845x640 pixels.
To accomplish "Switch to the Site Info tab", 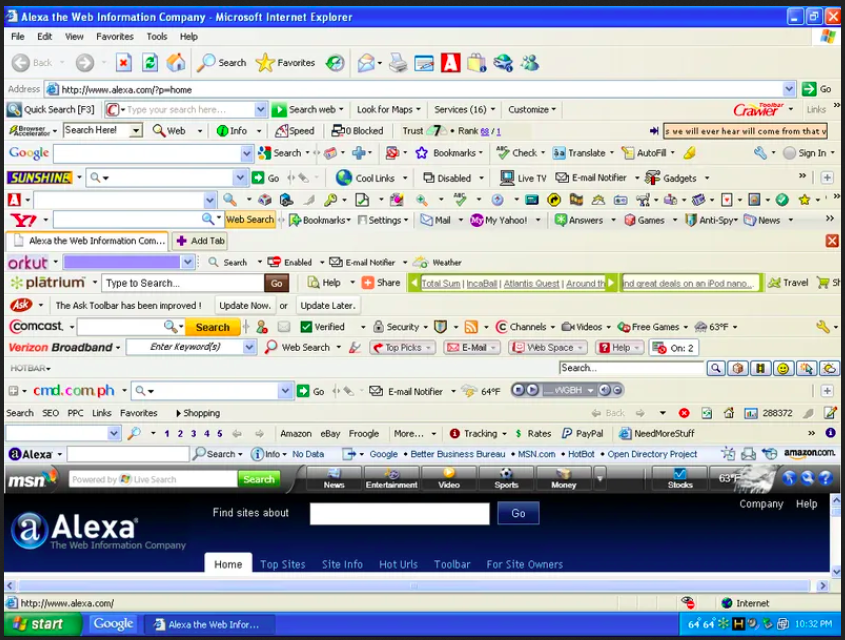I will [342, 564].
